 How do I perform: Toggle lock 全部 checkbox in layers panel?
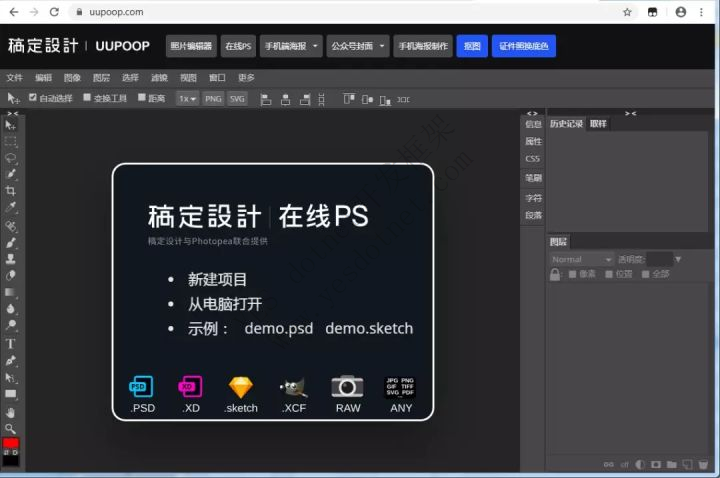pos(646,274)
